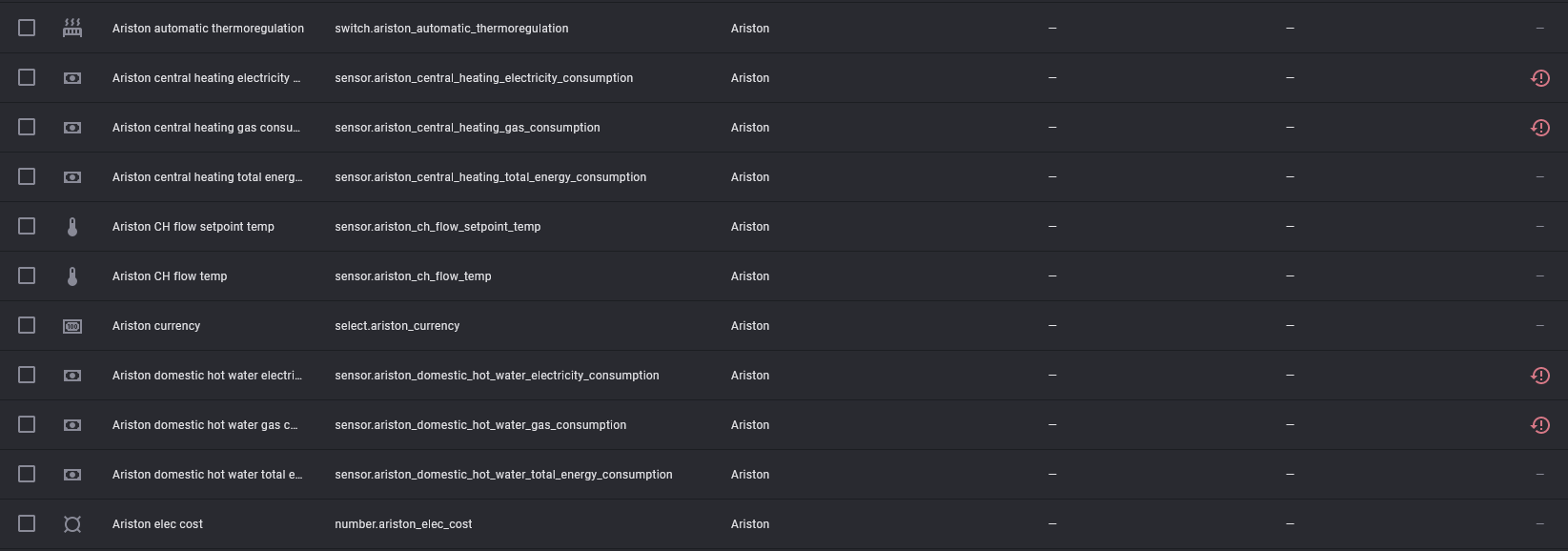
Task: Click the alert icon on domestic hot water electricity row
Action: coord(1540,375)
